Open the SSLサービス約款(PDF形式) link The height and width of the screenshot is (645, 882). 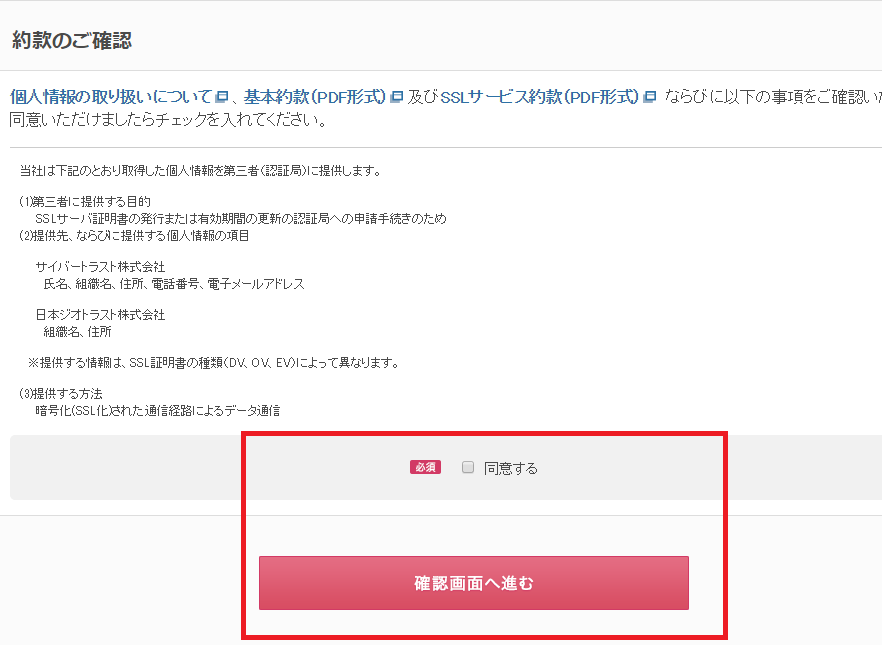(x=539, y=97)
